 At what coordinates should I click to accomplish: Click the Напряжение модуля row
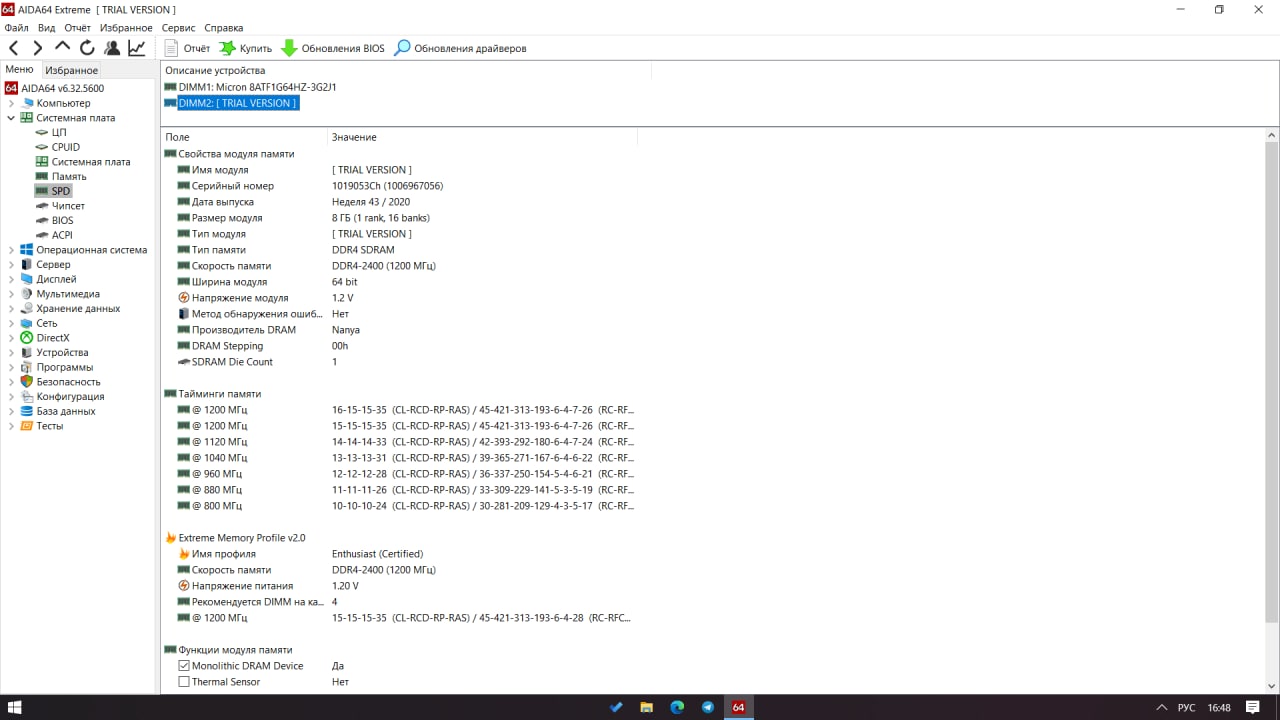pos(400,298)
